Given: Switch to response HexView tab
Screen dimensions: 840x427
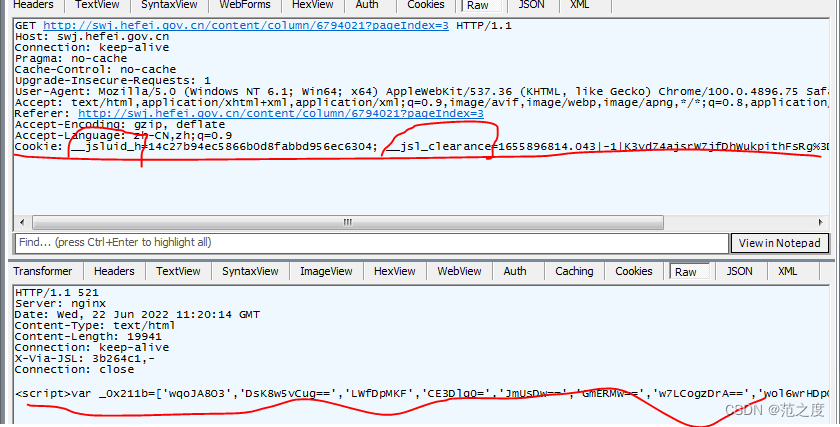Looking at the screenshot, I should point(394,271).
